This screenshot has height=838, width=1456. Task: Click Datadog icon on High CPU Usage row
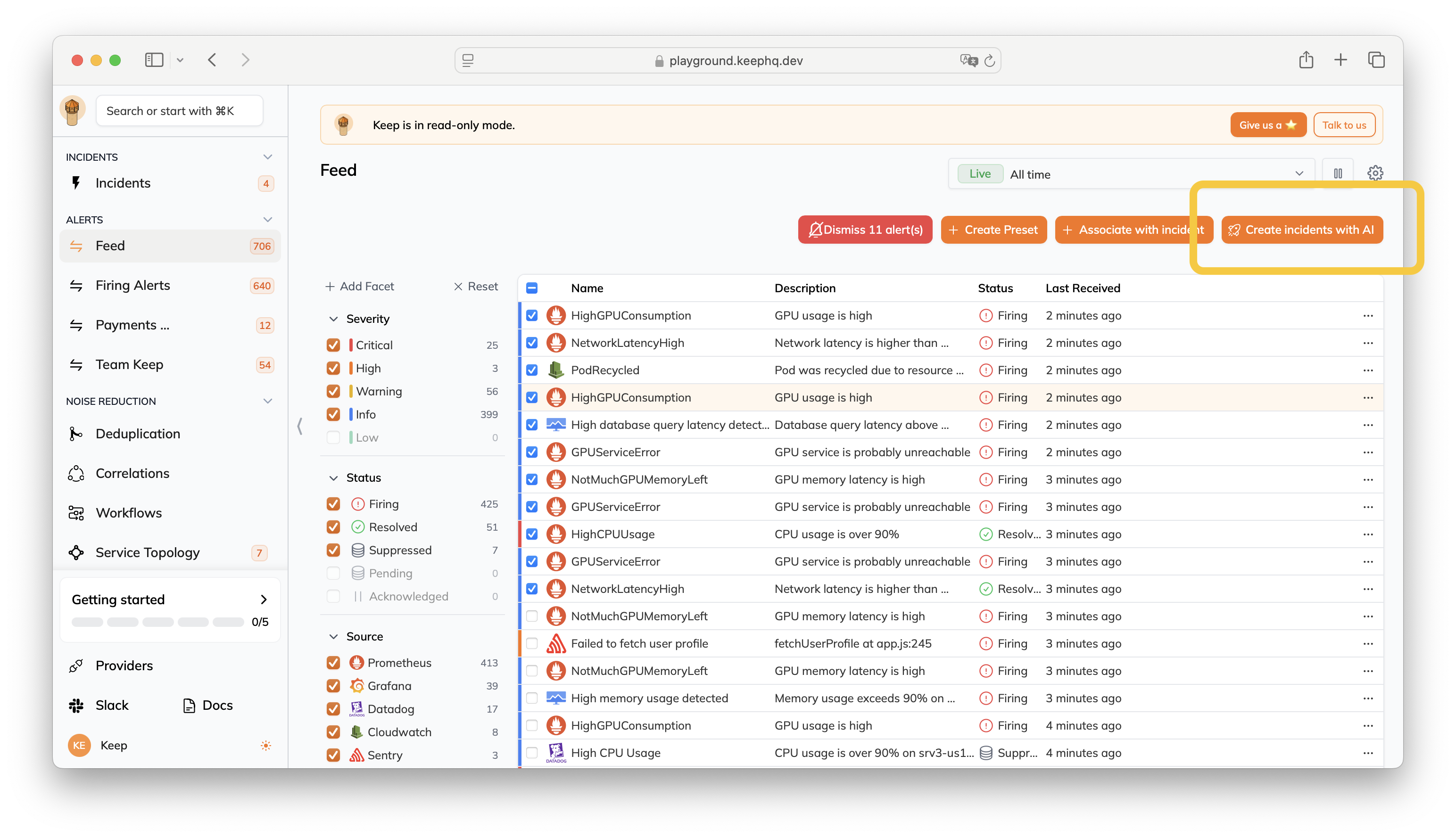tap(555, 753)
